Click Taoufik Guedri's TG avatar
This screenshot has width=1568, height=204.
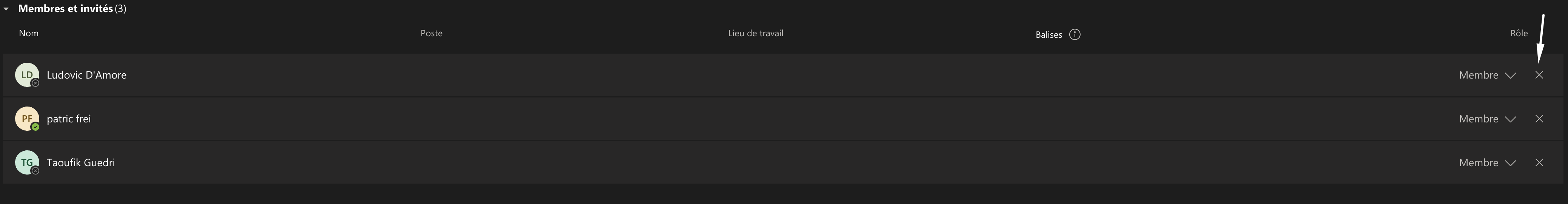27,162
